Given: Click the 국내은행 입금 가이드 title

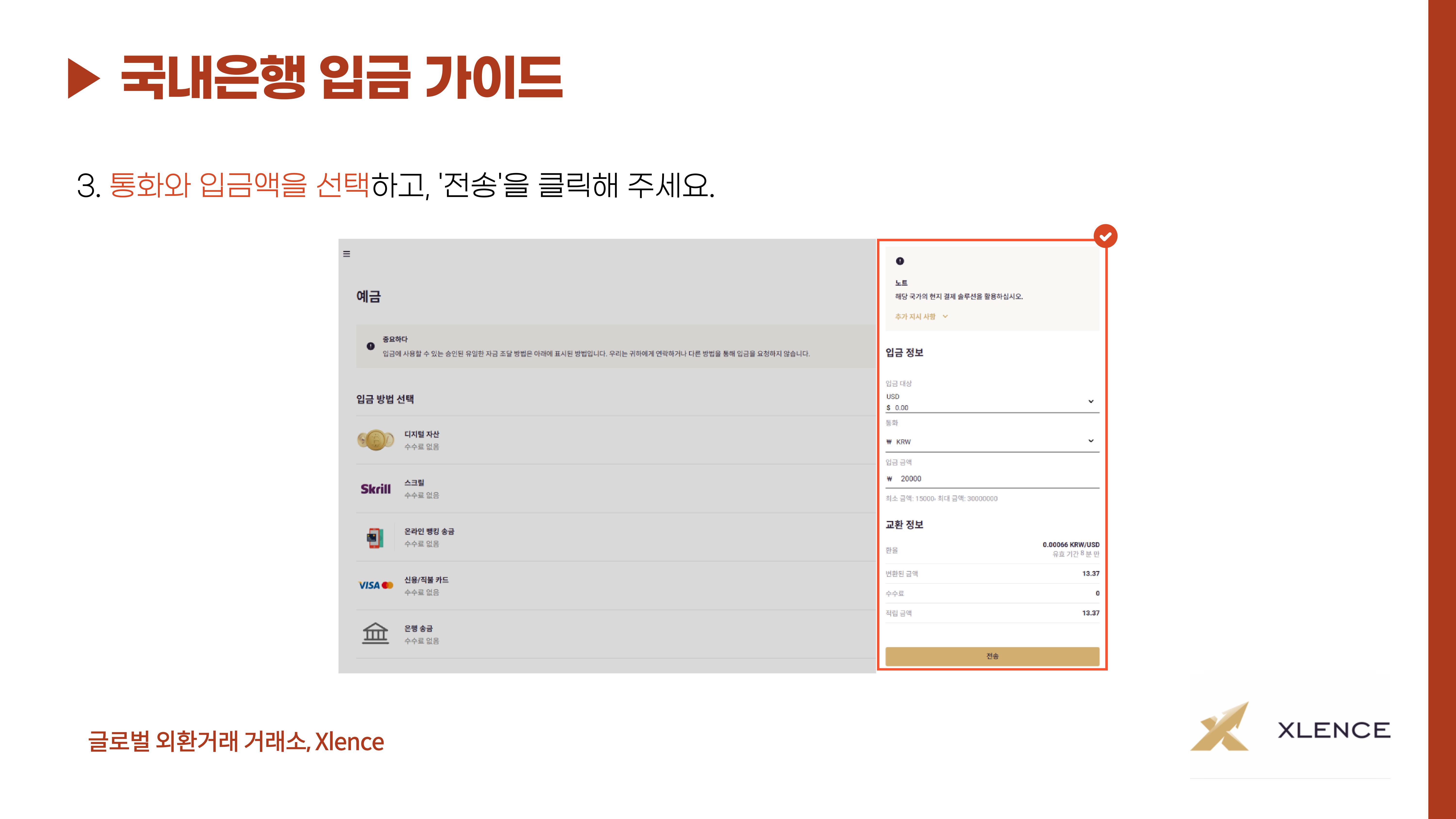Looking at the screenshot, I should 342,77.
